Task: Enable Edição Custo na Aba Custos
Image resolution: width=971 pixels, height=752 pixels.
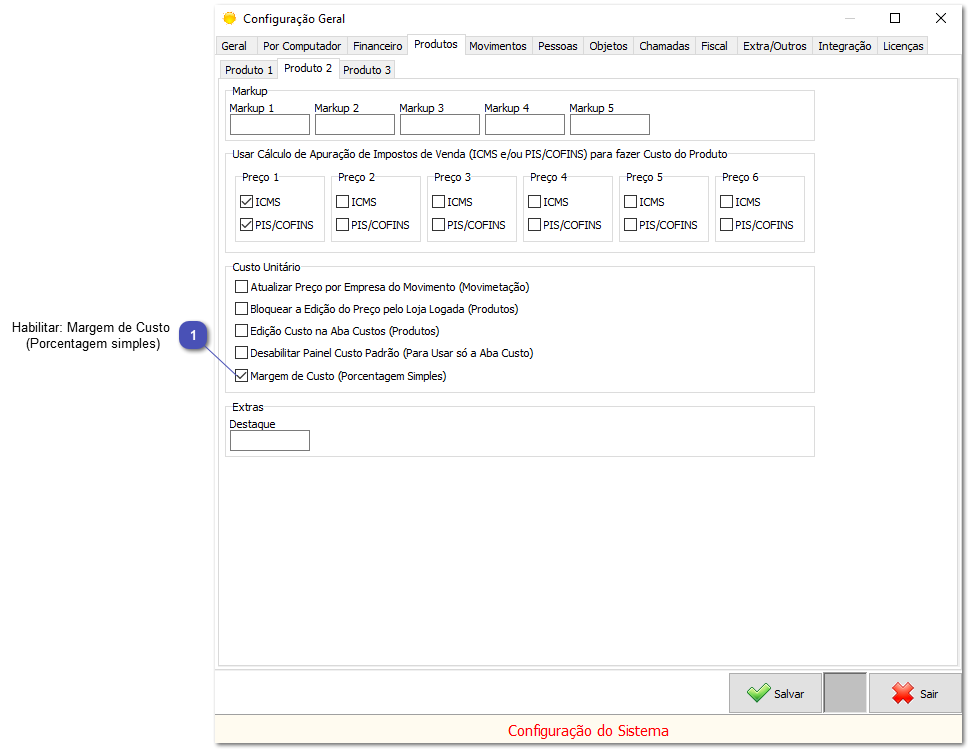Action: coord(241,331)
